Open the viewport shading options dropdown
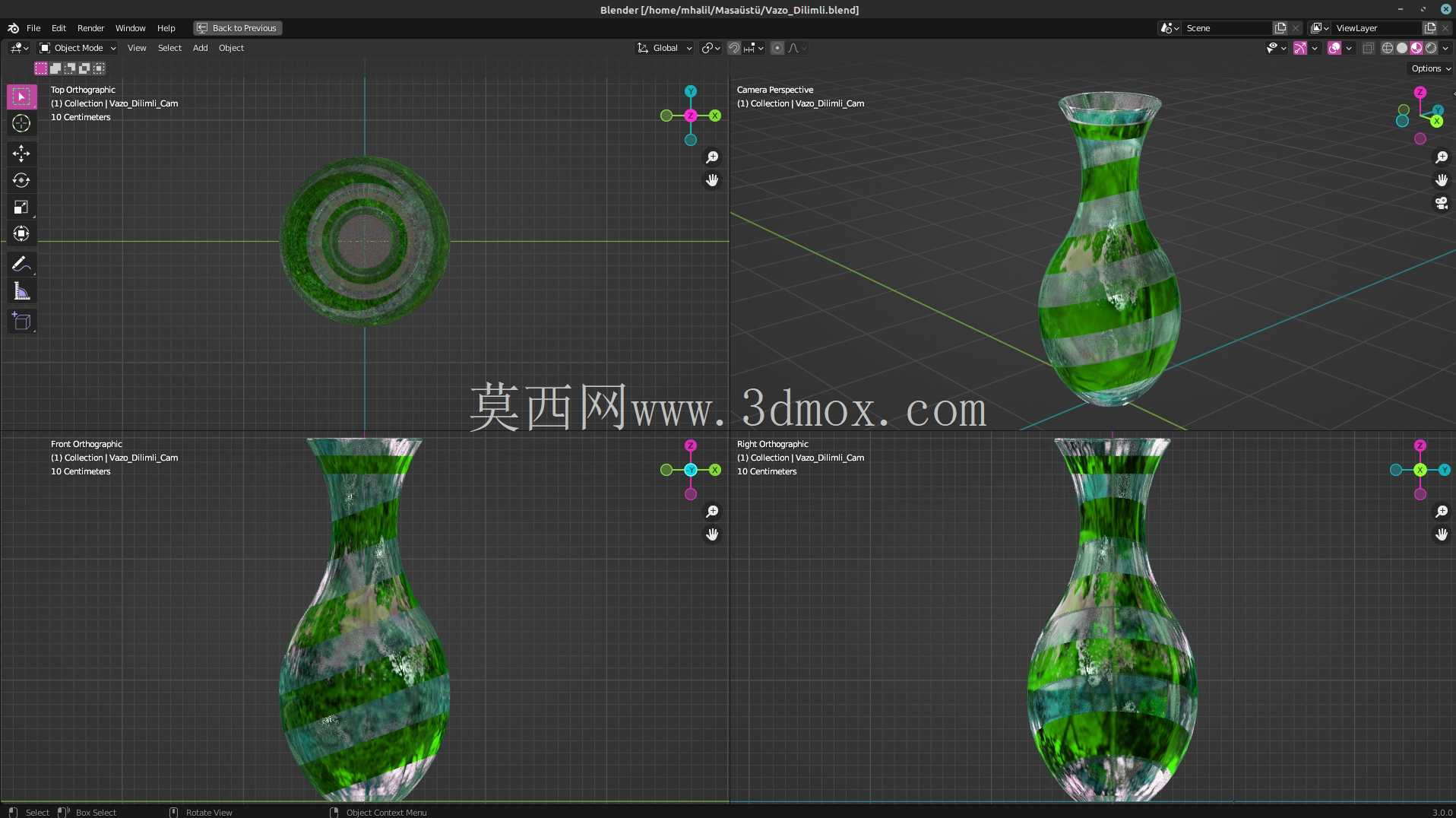Screen dimensions: 1456x818 pyautogui.click(x=1445, y=48)
